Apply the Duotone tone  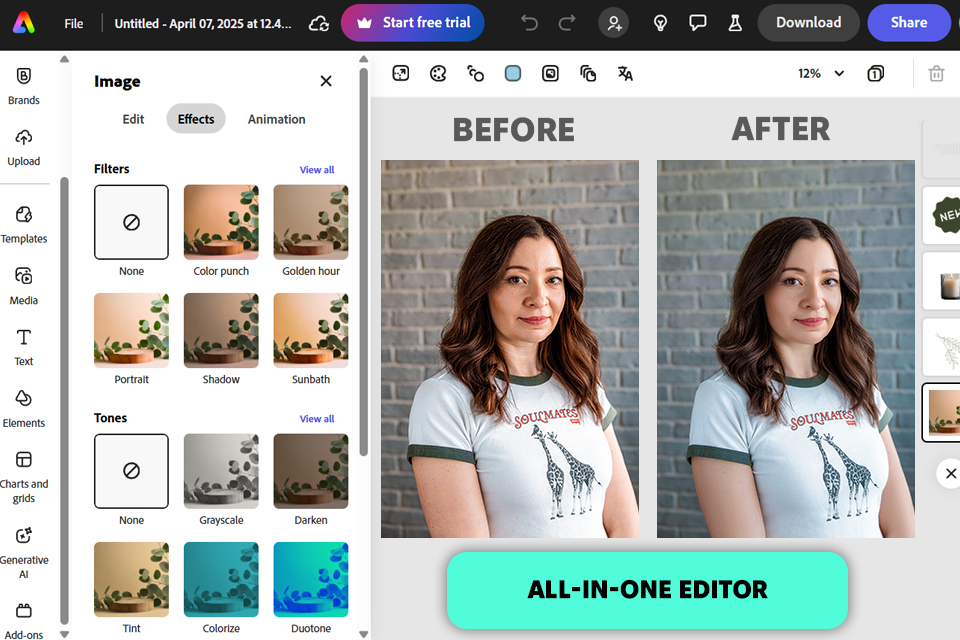[x=311, y=579]
